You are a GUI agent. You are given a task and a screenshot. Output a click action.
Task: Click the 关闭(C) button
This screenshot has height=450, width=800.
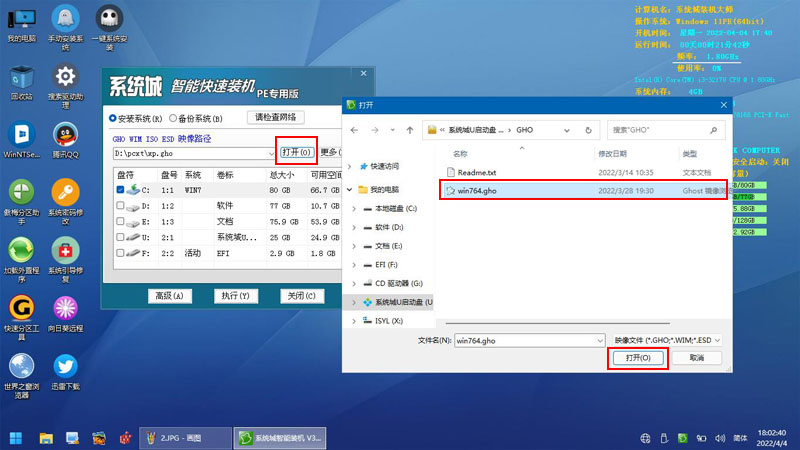[x=302, y=296]
